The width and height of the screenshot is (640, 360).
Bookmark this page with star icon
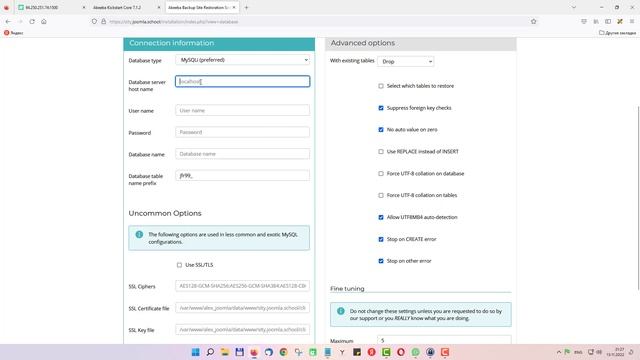click(x=533, y=22)
